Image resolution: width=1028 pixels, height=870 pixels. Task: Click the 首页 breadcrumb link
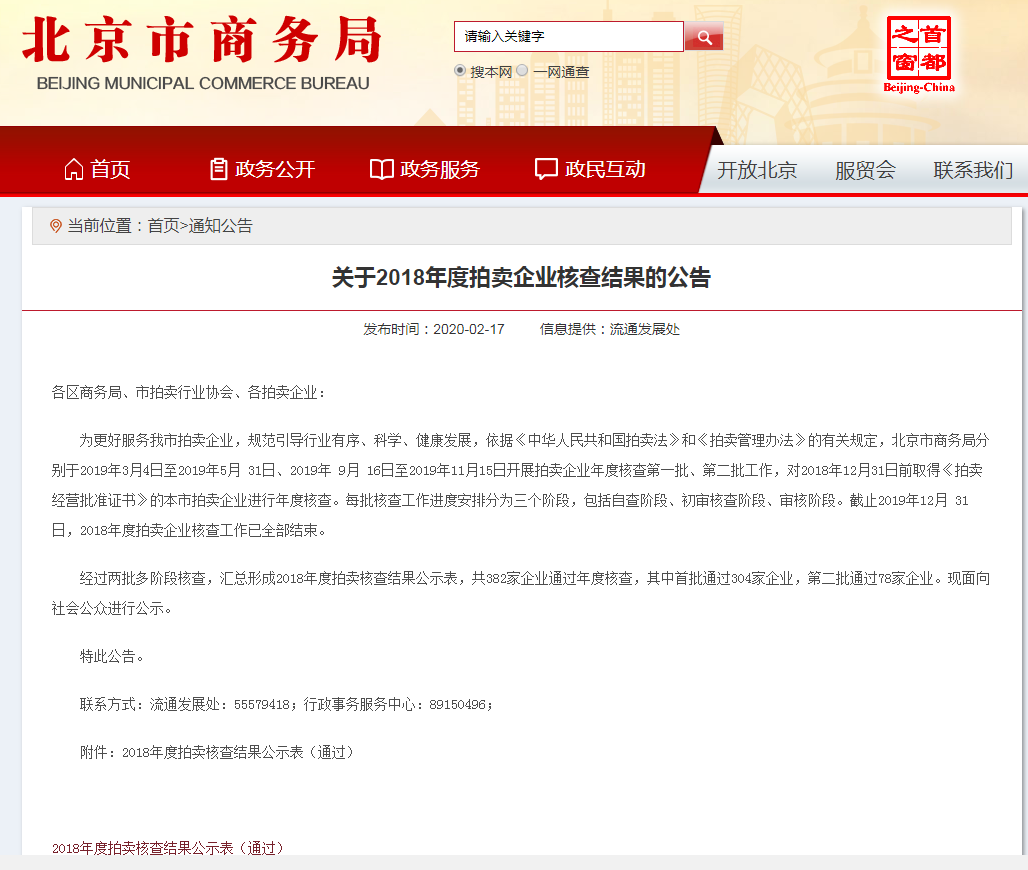point(163,226)
